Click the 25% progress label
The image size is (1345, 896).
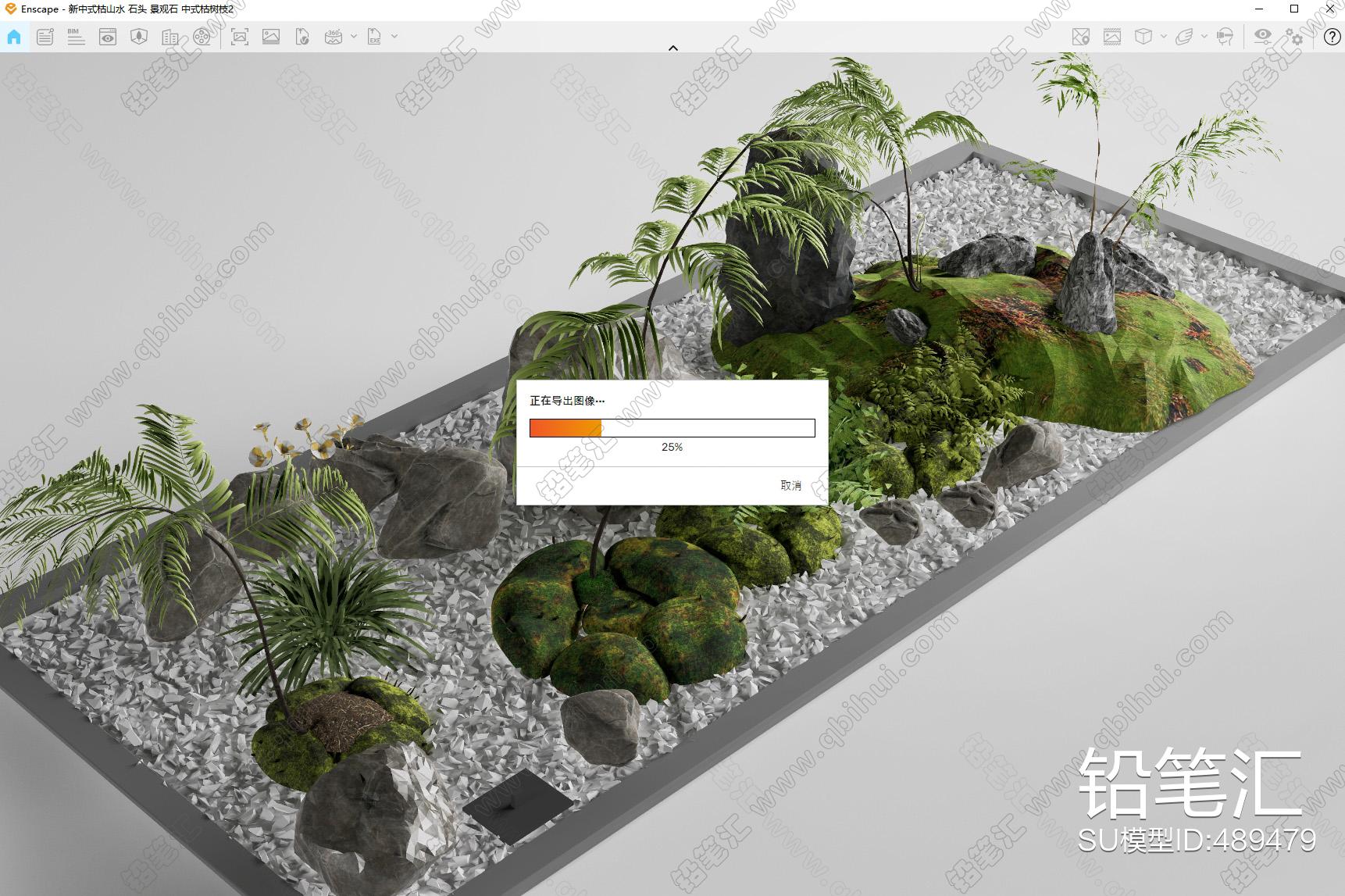point(672,448)
